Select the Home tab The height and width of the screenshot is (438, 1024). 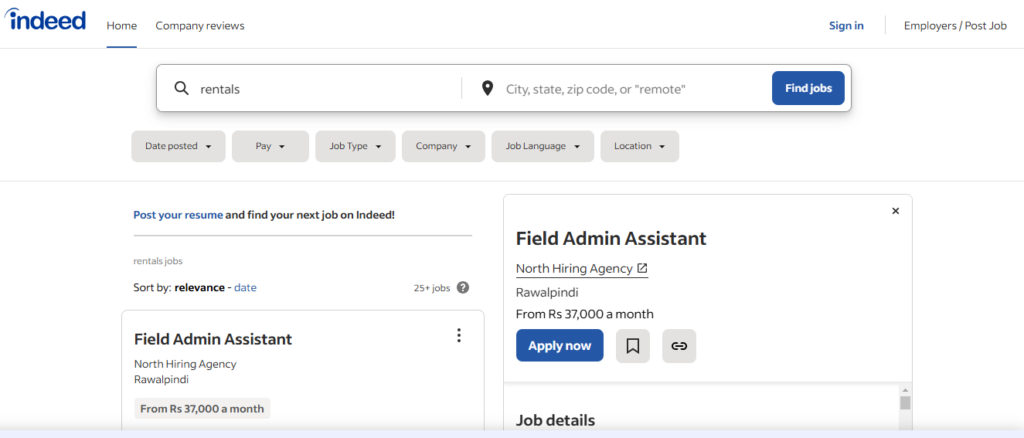tap(121, 25)
